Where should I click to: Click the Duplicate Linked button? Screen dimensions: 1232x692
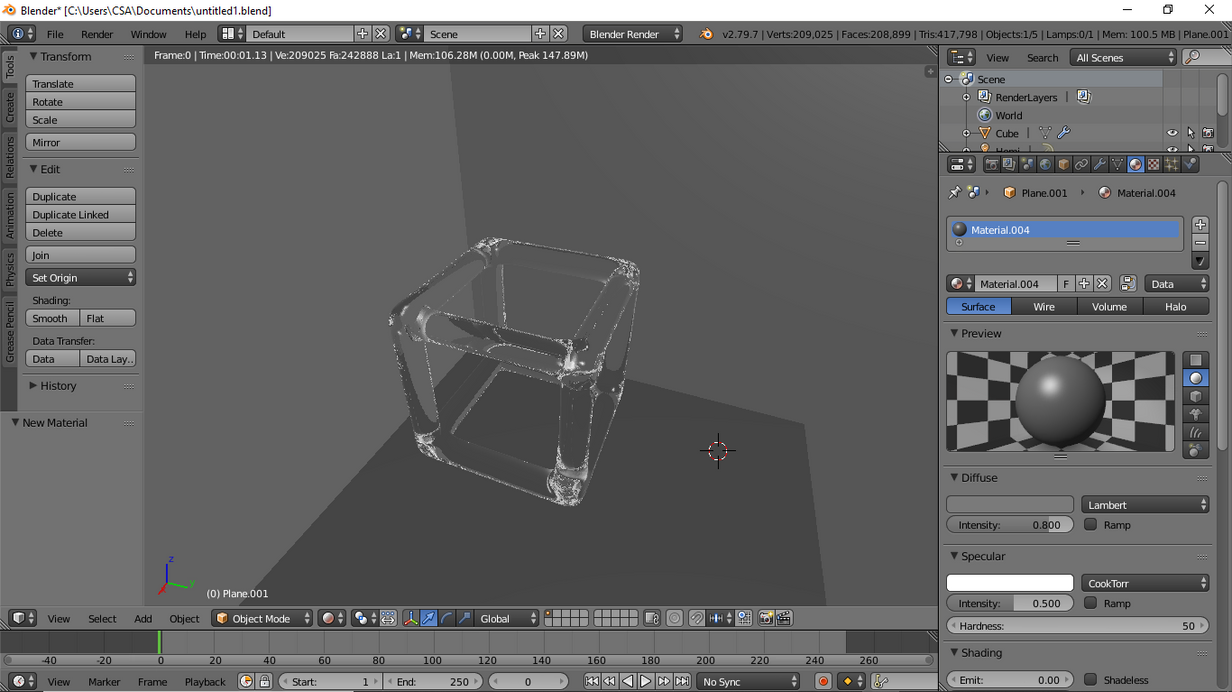(x=81, y=214)
